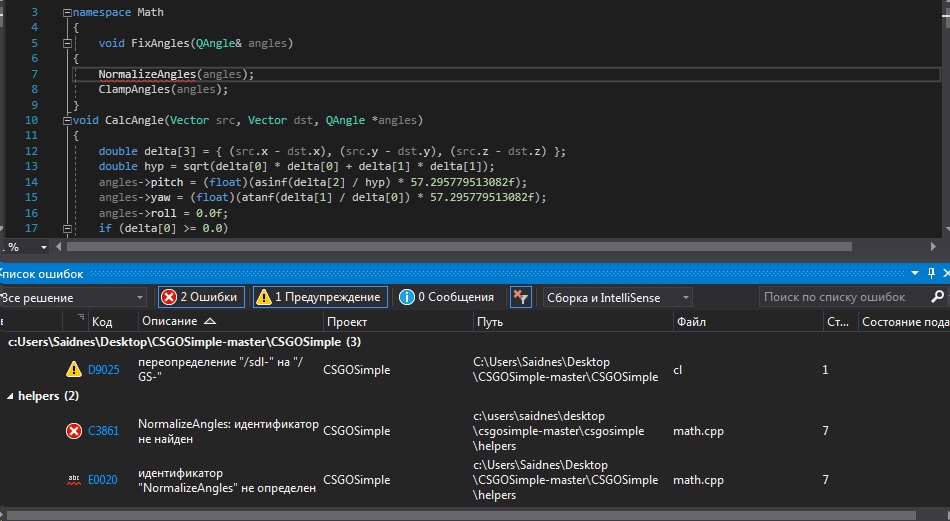Select '"NormalizeAngles" не определен' description
The image size is (950, 521).
point(227,480)
